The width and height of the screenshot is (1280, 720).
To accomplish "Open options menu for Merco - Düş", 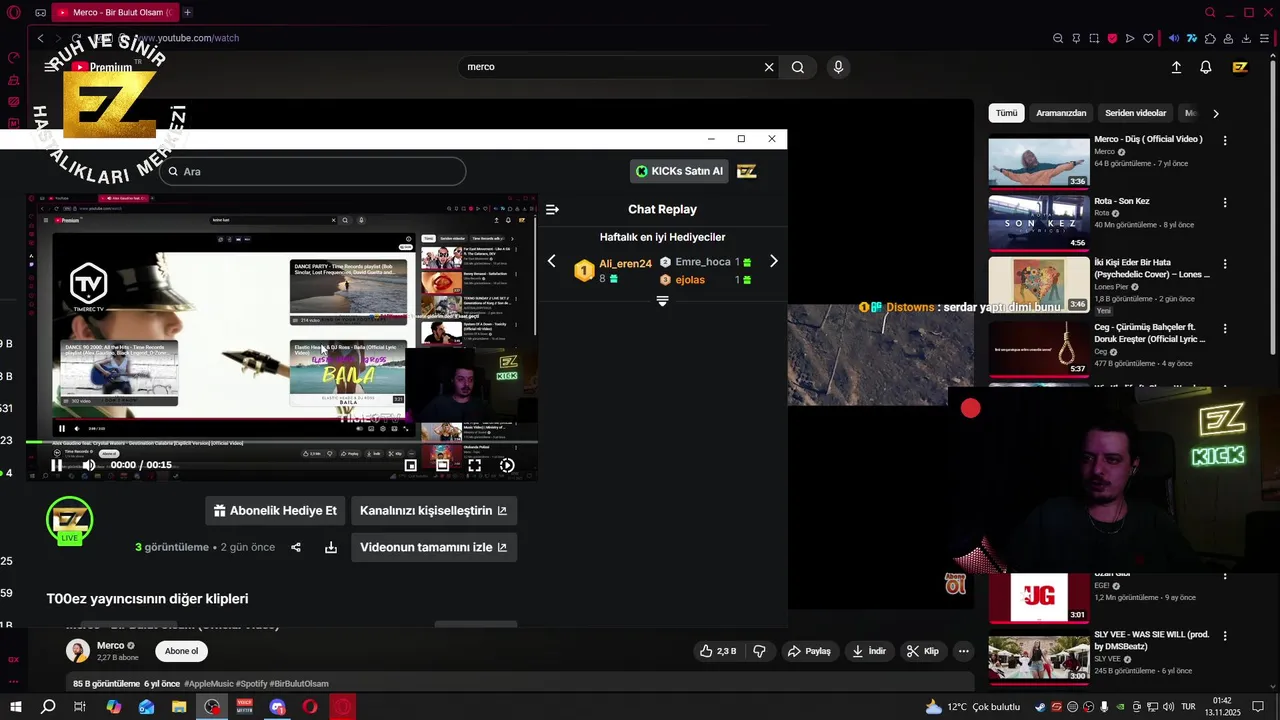I will (x=1225, y=141).
